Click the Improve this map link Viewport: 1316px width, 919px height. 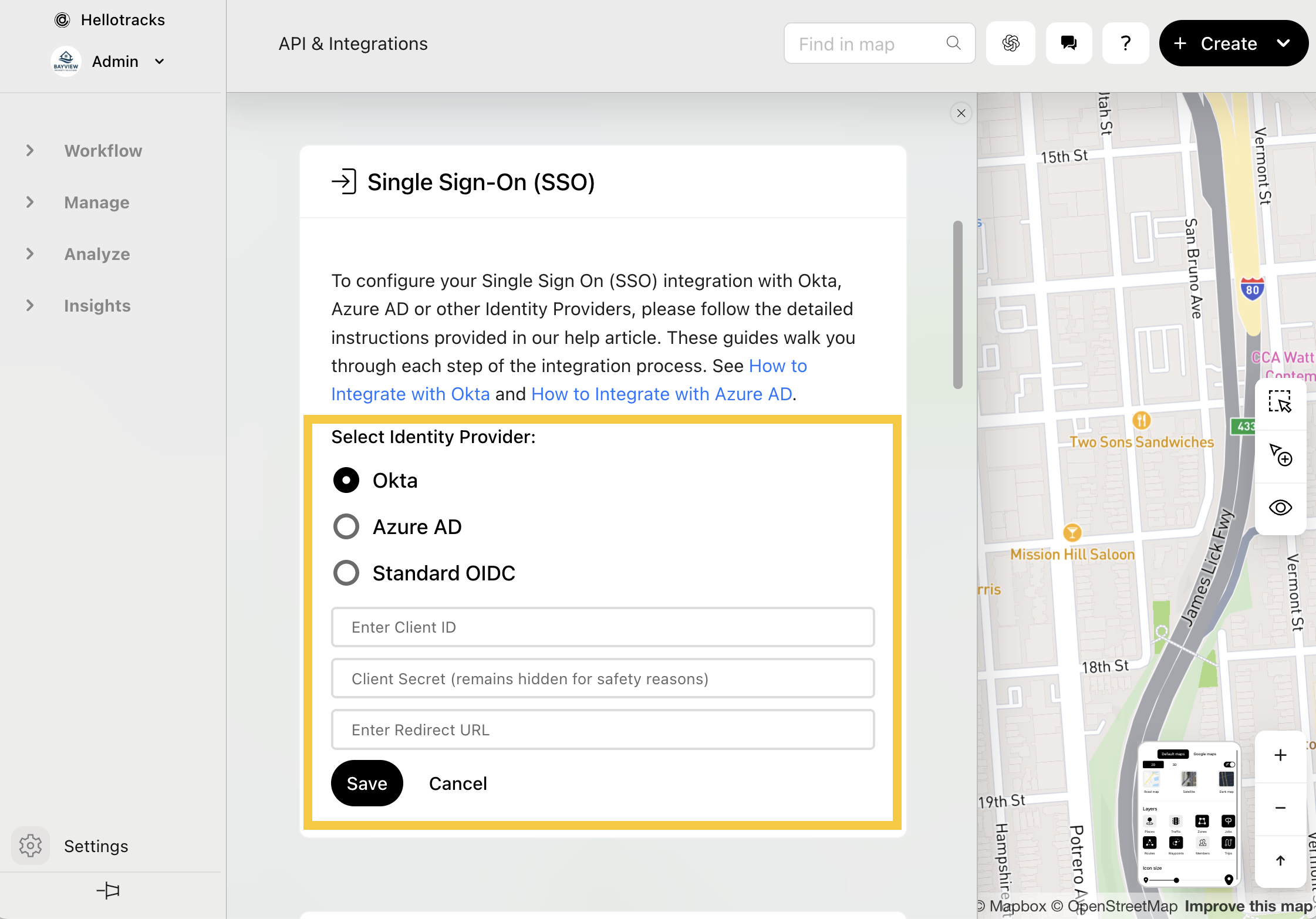click(x=1248, y=906)
